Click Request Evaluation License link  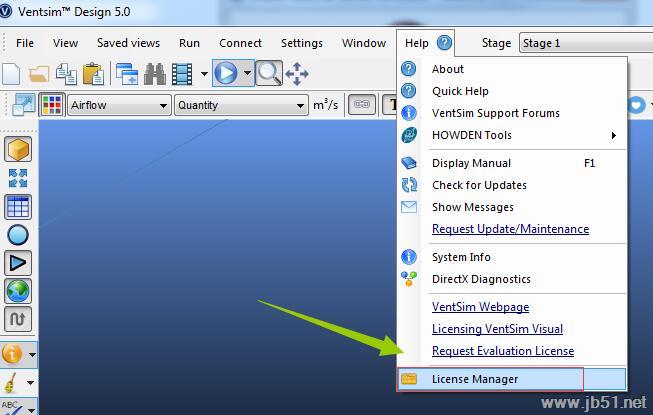[x=503, y=351]
